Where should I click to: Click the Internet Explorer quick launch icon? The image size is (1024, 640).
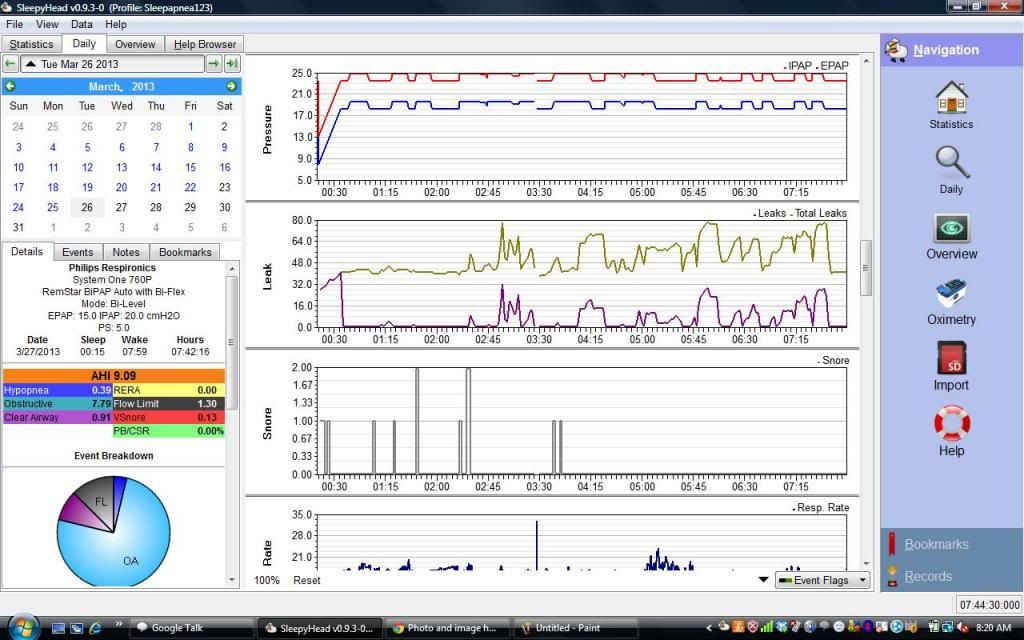[95, 628]
